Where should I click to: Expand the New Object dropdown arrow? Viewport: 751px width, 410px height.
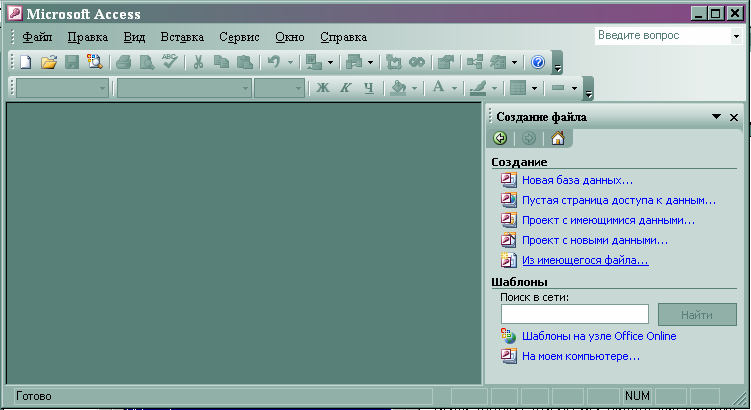pos(514,62)
